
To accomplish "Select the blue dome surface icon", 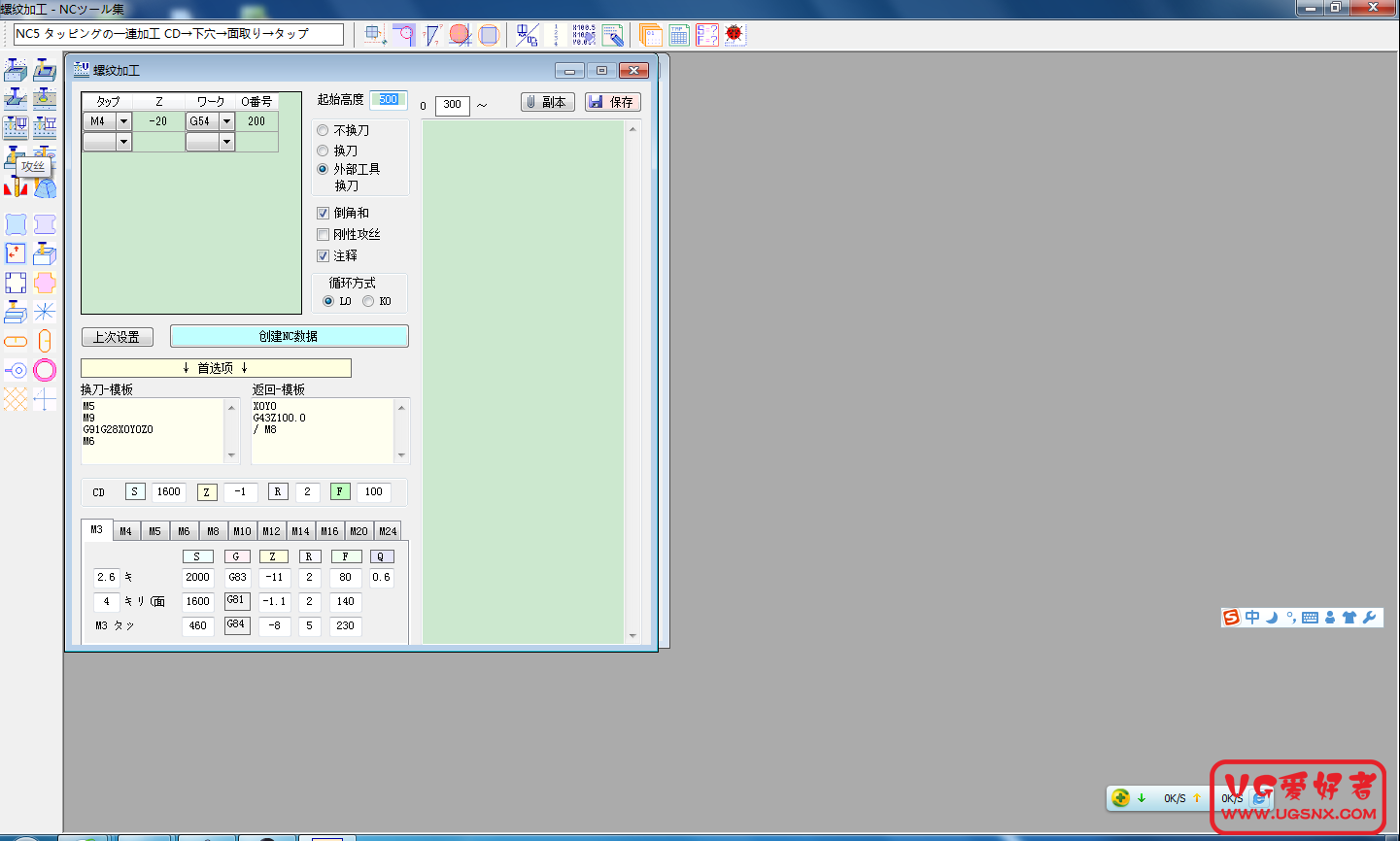I will pyautogui.click(x=45, y=187).
